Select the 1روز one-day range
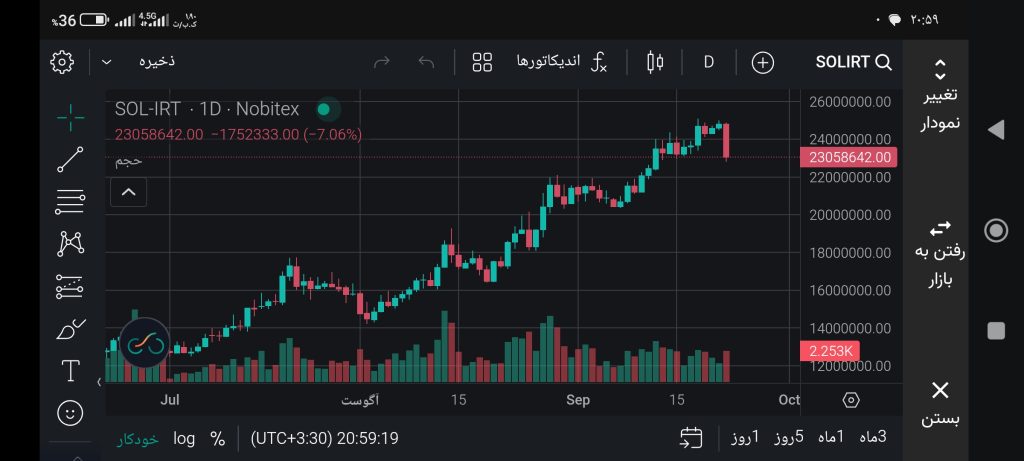This screenshot has height=461, width=1024. (744, 437)
